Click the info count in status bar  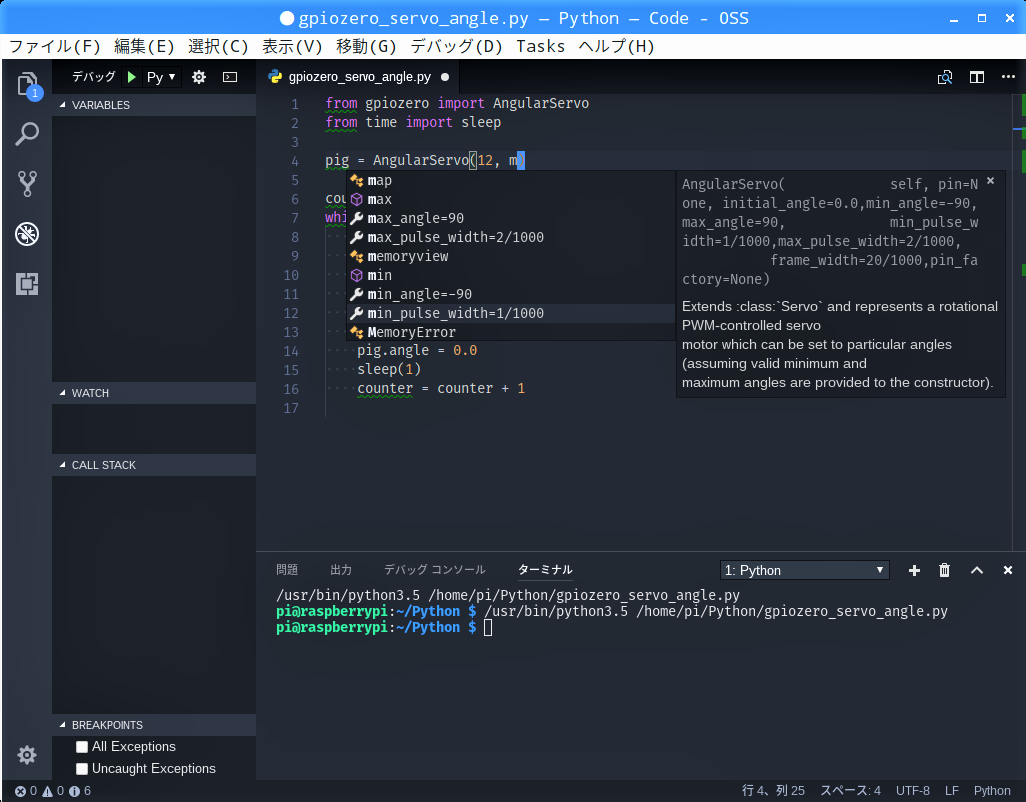point(80,791)
